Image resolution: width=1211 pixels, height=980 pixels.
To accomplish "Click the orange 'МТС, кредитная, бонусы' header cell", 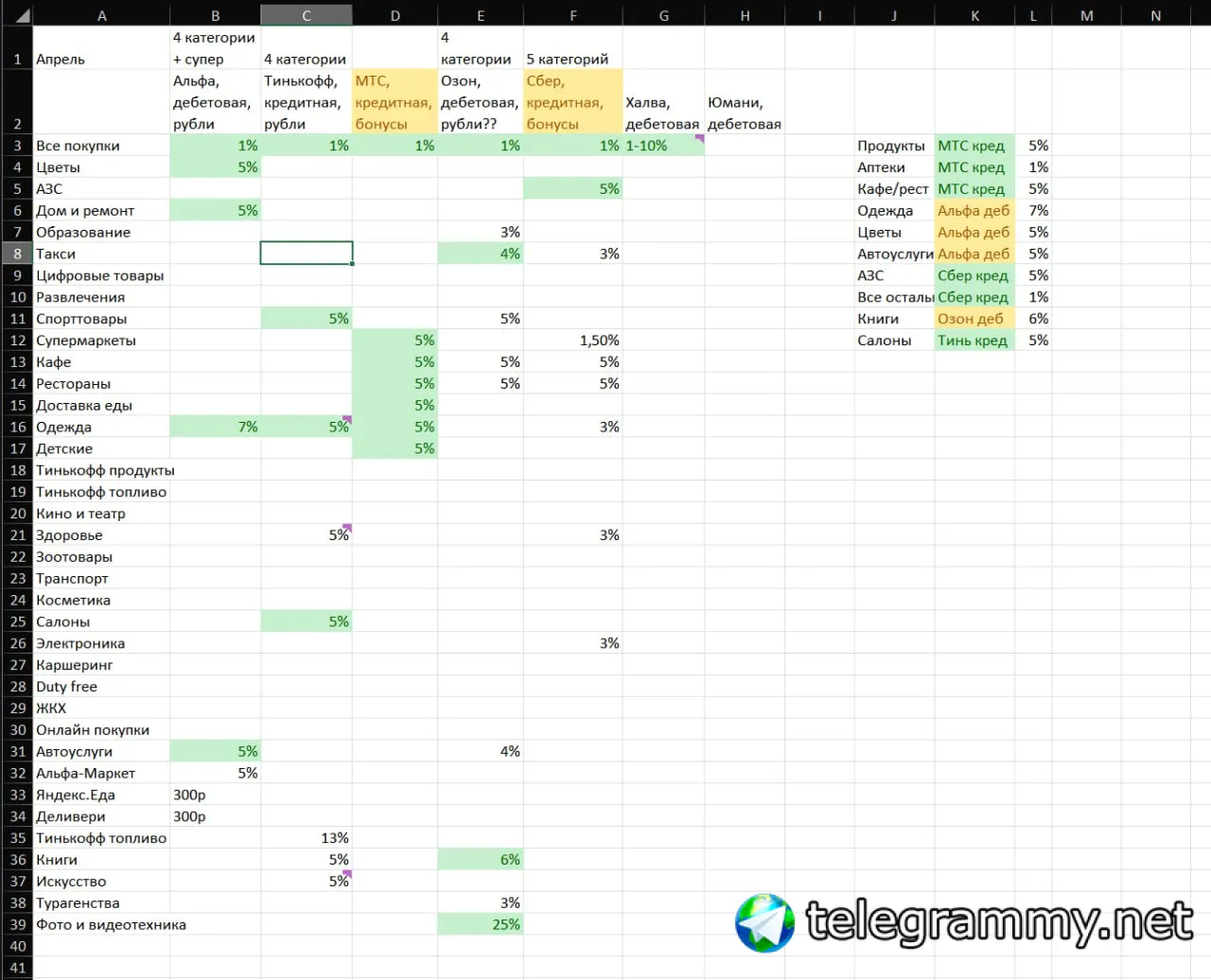I will pyautogui.click(x=395, y=102).
